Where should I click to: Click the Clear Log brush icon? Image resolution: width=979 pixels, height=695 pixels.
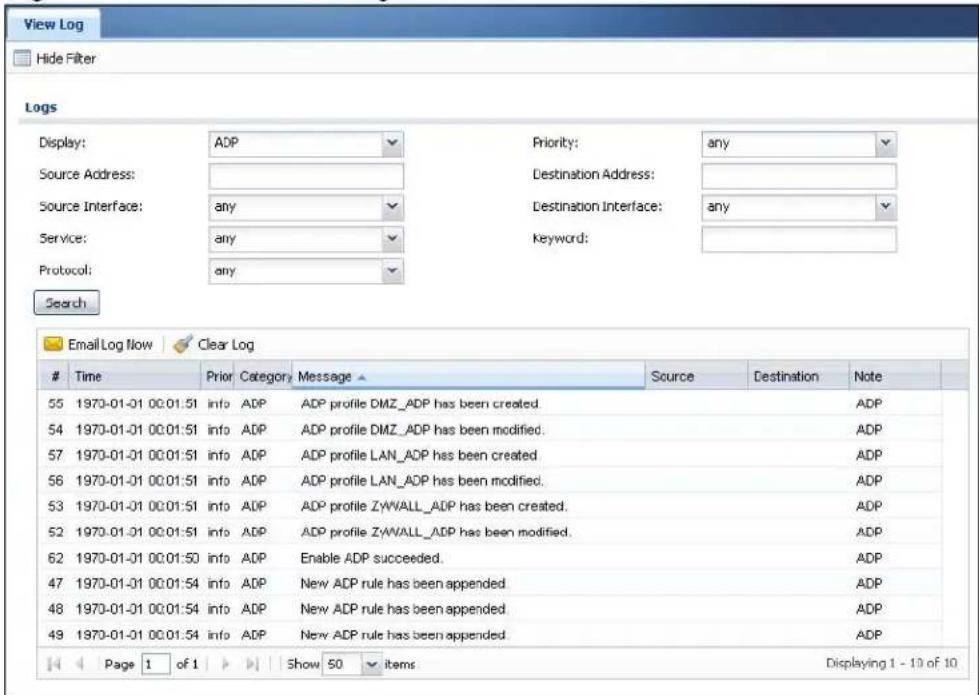coord(182,344)
